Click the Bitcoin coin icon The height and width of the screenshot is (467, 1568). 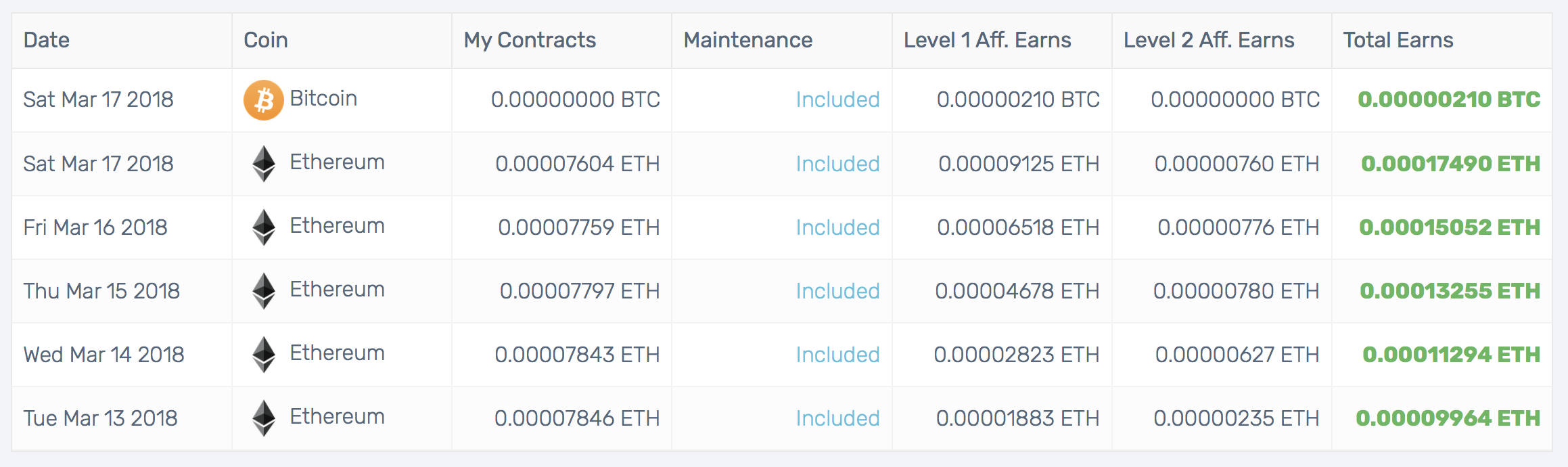263,100
